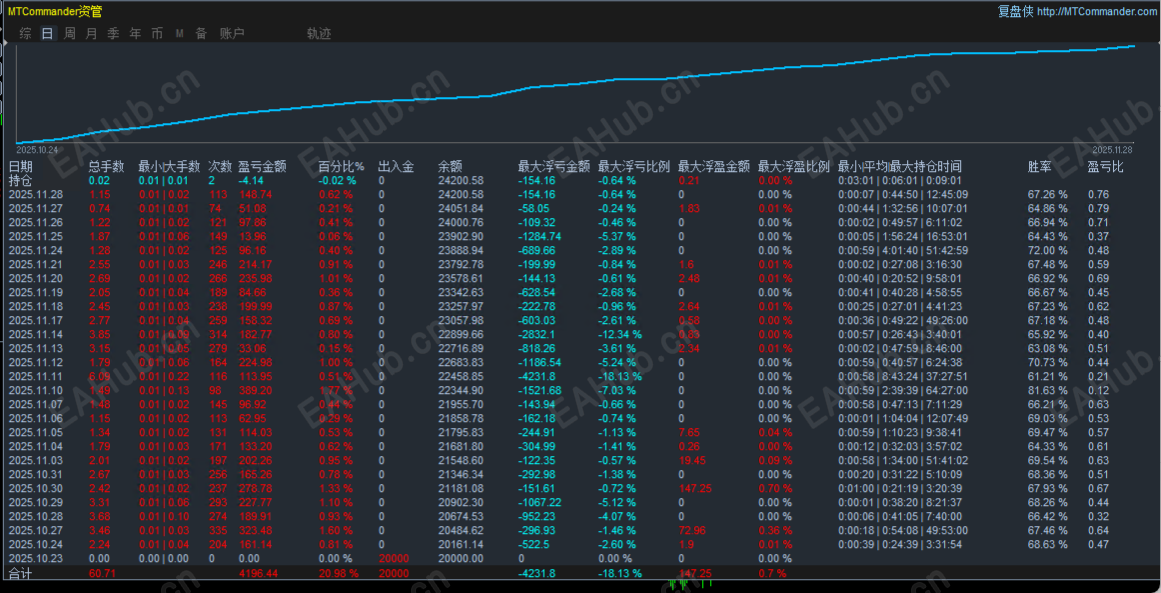This screenshot has height=593, width=1161.
Task: Click the M tab
Action: click(x=179, y=33)
